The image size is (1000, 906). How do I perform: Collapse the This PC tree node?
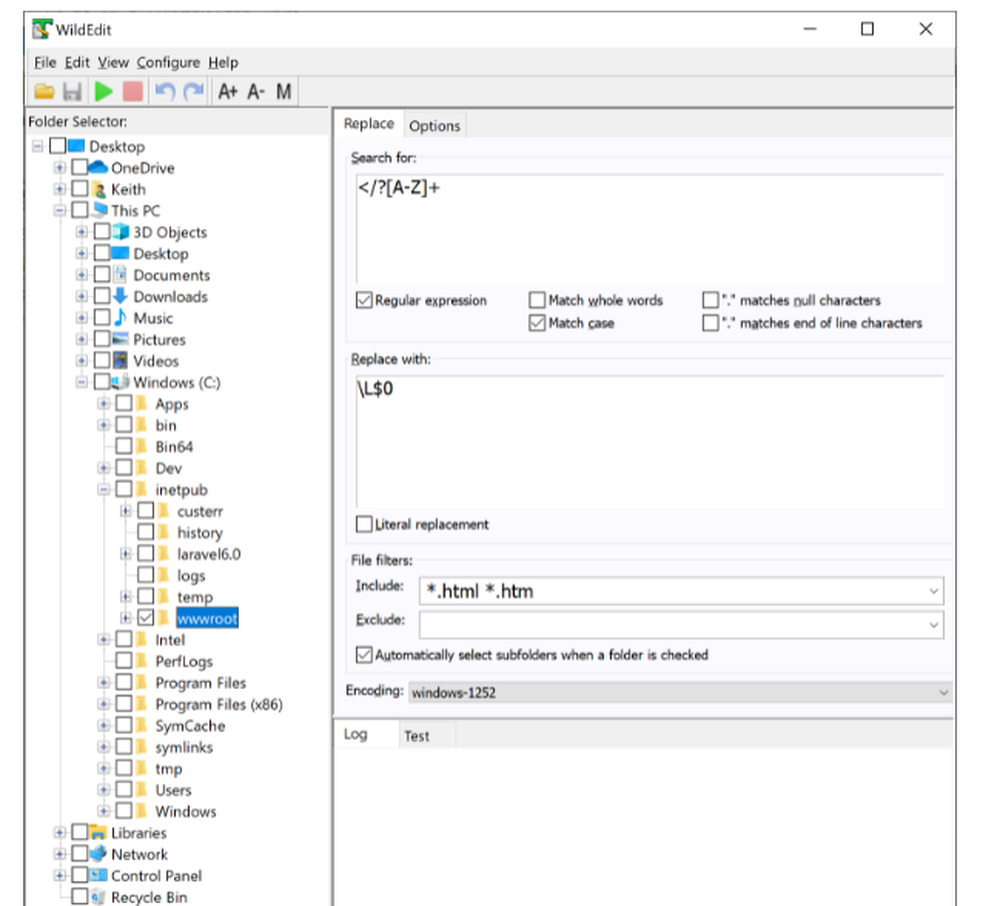[59, 210]
